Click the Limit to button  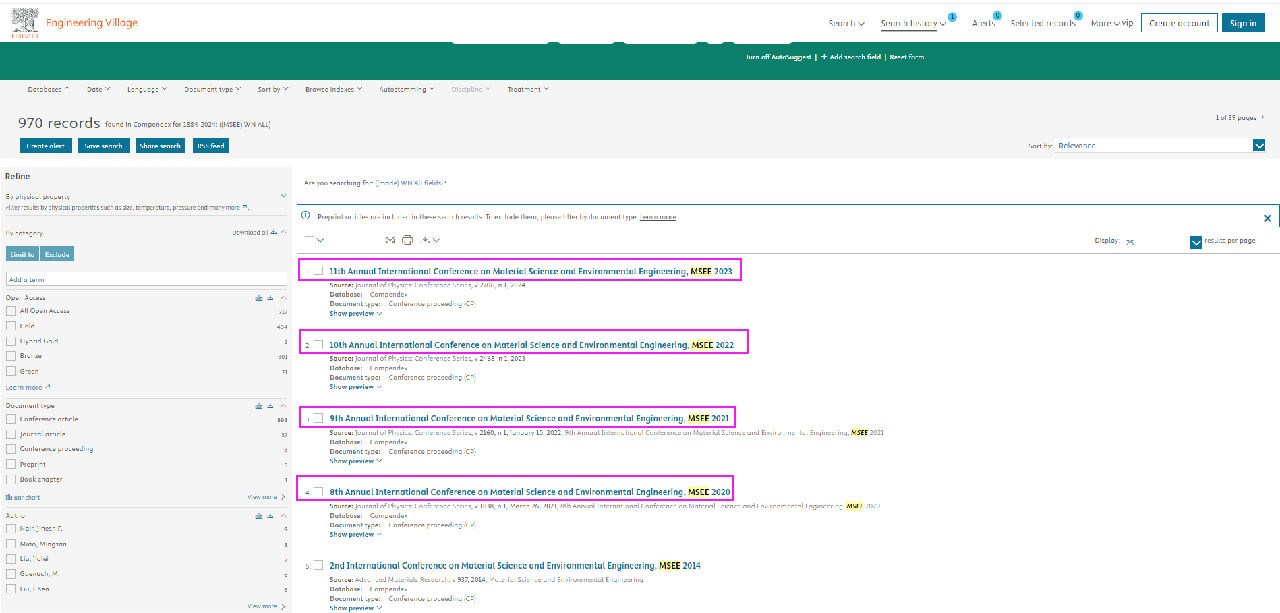click(x=23, y=254)
